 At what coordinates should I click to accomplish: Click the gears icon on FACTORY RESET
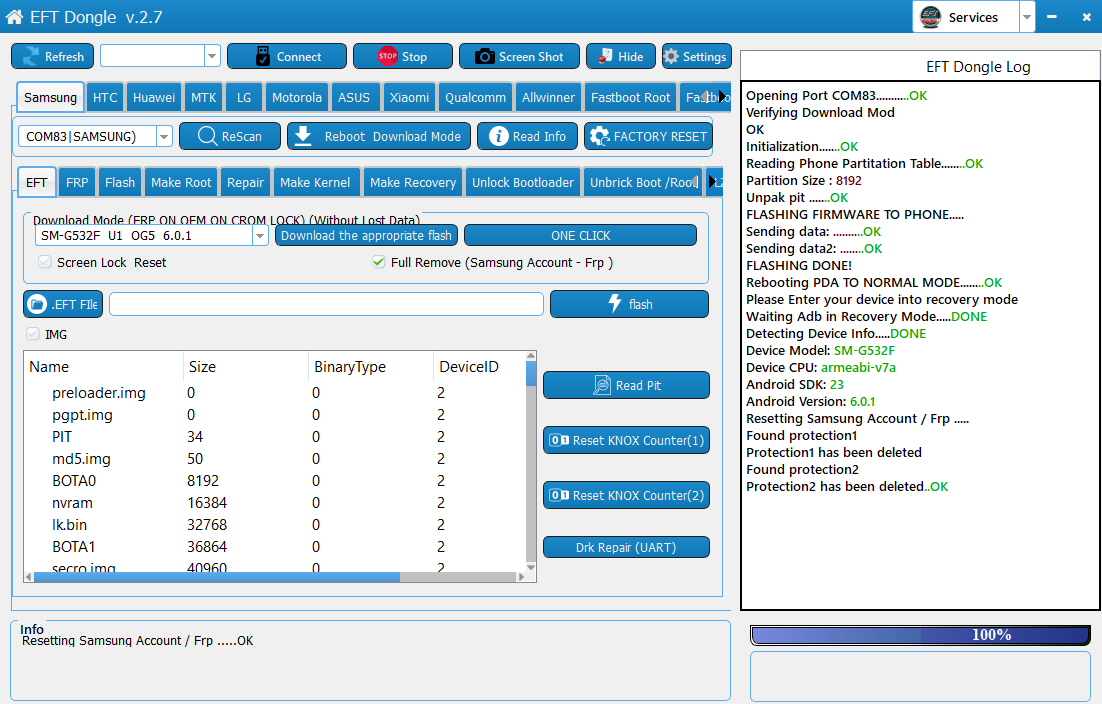point(599,136)
